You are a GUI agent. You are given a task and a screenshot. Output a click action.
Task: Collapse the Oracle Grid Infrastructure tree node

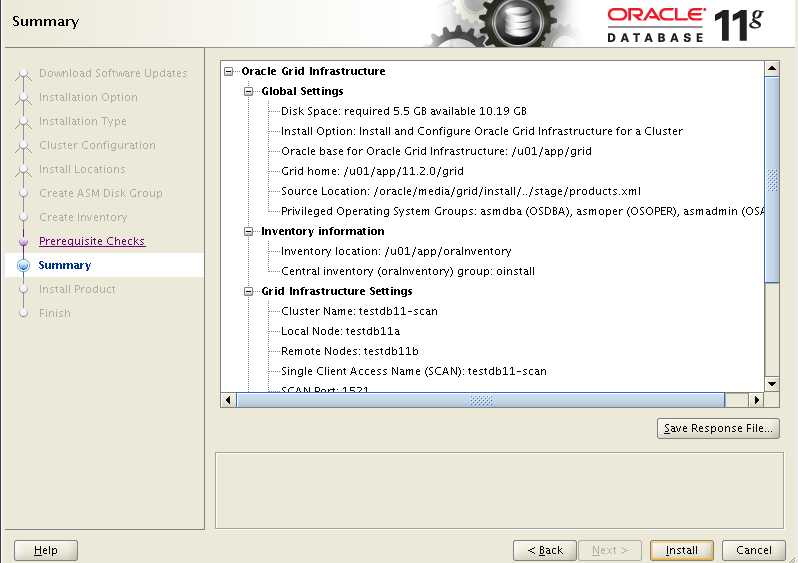click(x=229, y=71)
